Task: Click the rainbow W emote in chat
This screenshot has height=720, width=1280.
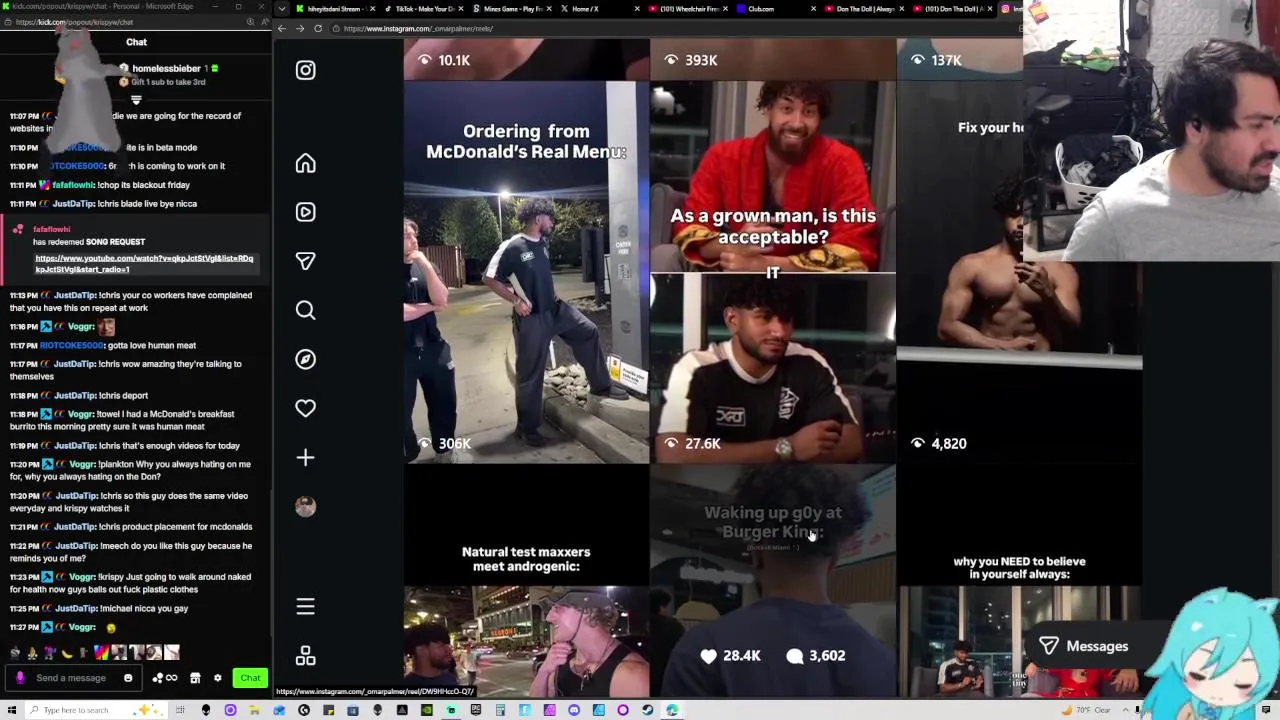Action: (x=101, y=653)
